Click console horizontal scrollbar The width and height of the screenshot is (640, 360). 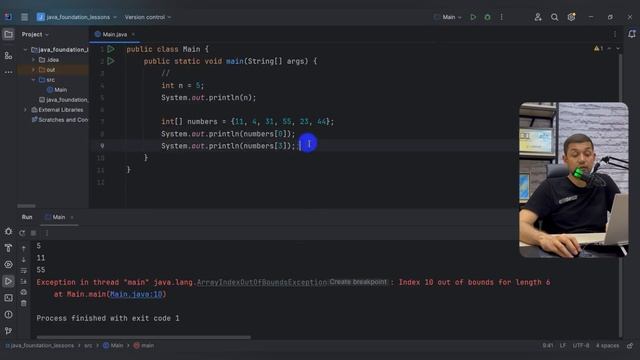[144, 338]
